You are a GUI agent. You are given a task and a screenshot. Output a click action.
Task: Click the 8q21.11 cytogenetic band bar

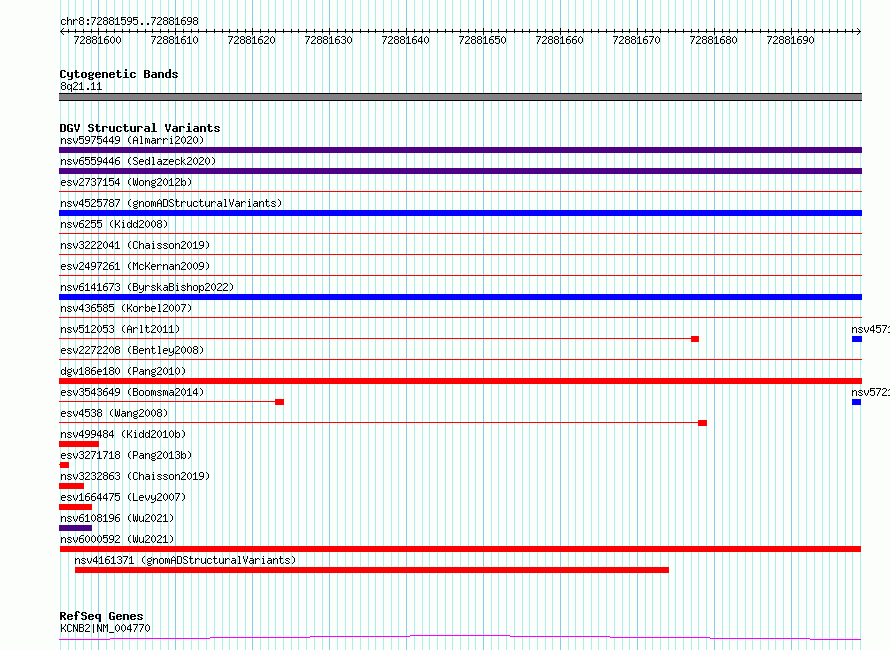tap(460, 97)
